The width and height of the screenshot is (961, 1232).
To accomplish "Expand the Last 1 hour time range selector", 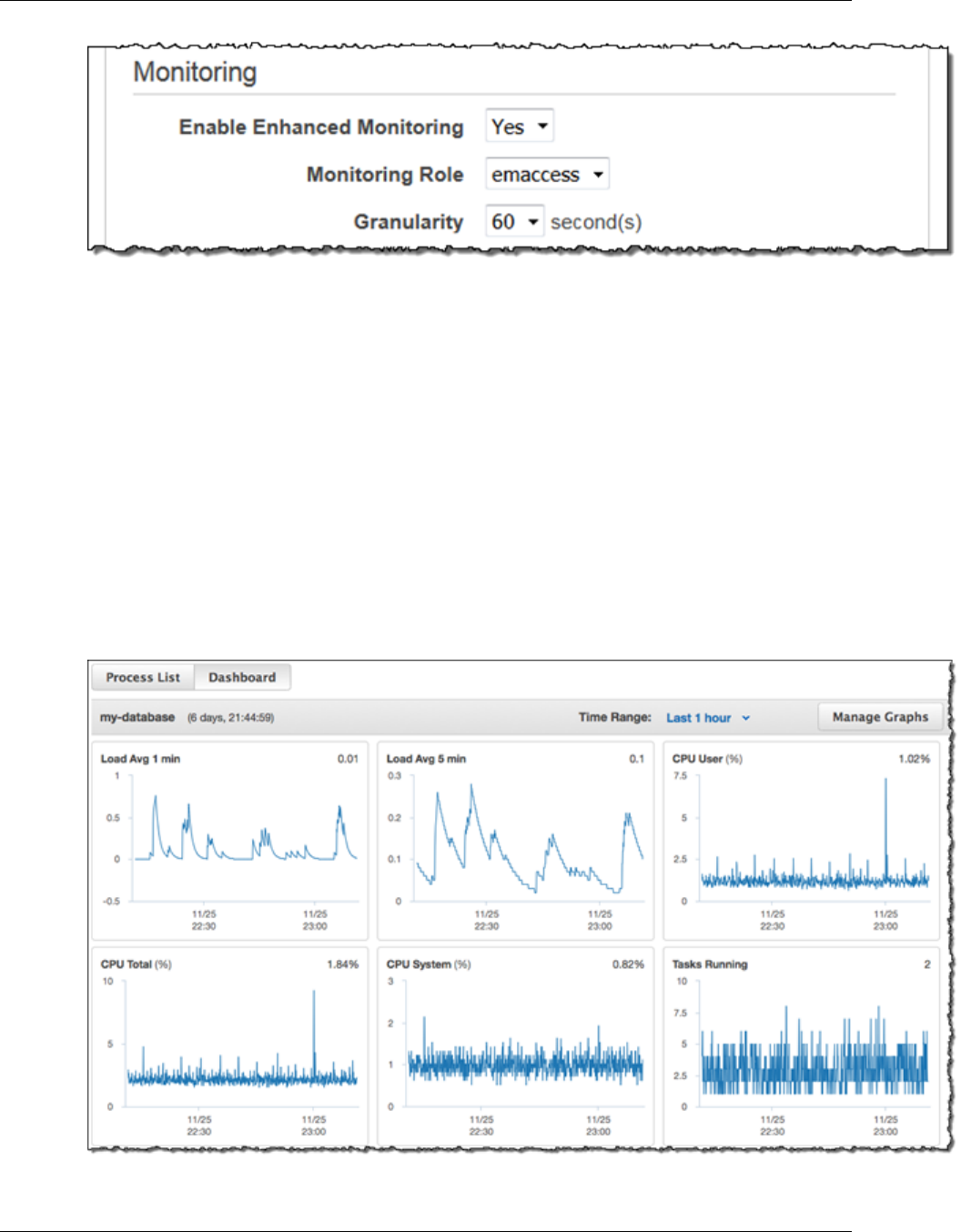I will tap(708, 718).
